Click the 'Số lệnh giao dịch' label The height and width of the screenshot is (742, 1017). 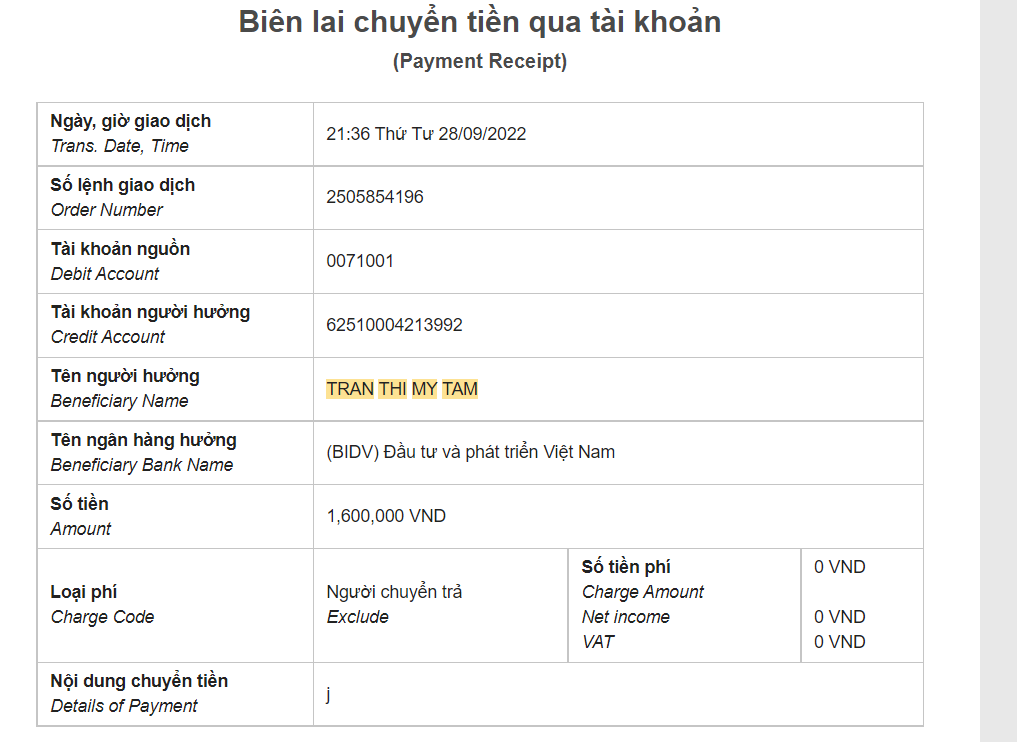tap(123, 185)
